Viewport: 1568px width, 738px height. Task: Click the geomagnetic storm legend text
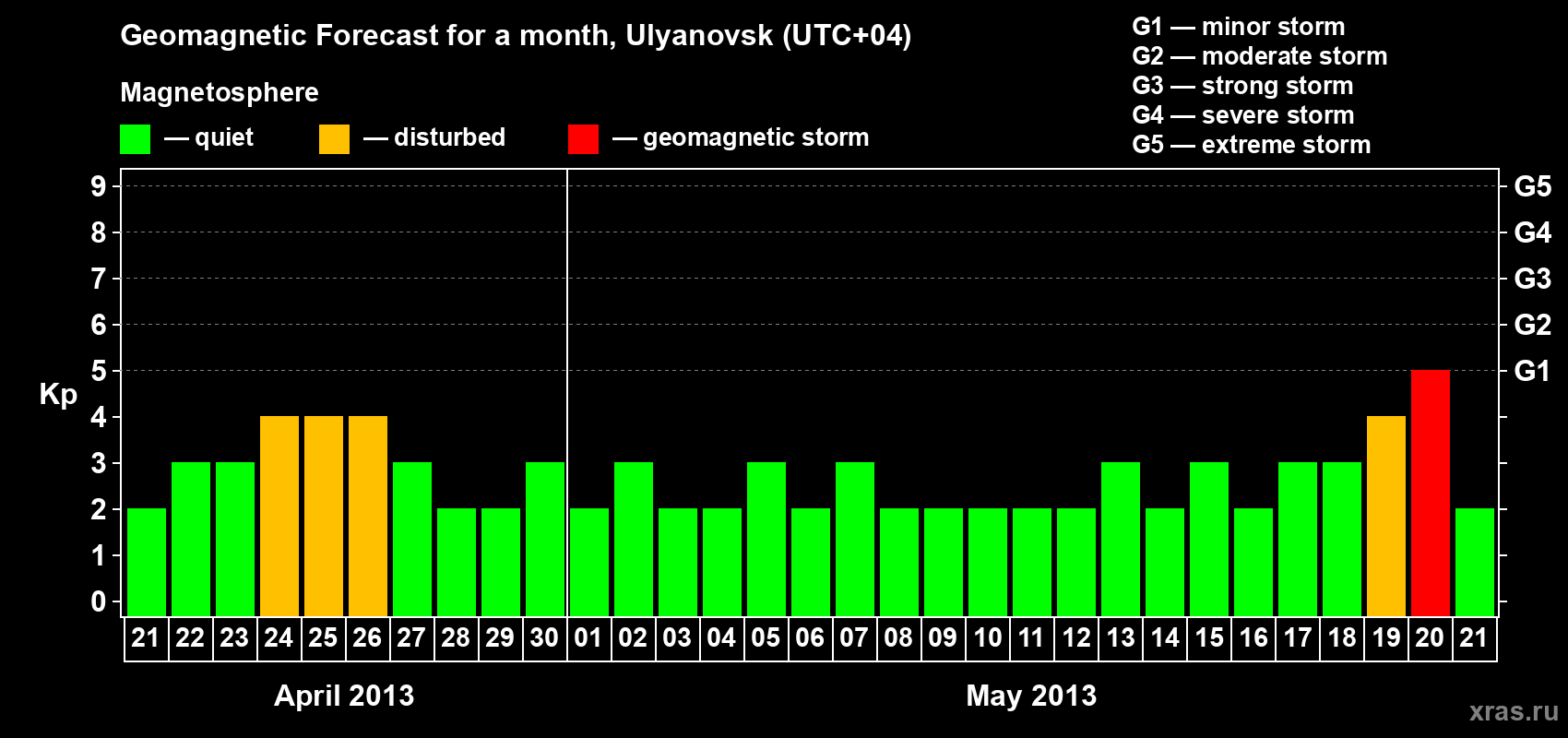(x=756, y=138)
